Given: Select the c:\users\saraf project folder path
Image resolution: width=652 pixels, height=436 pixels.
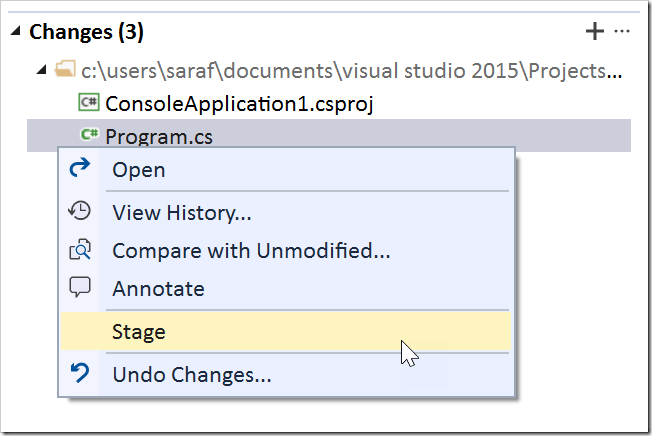Looking at the screenshot, I should point(351,71).
